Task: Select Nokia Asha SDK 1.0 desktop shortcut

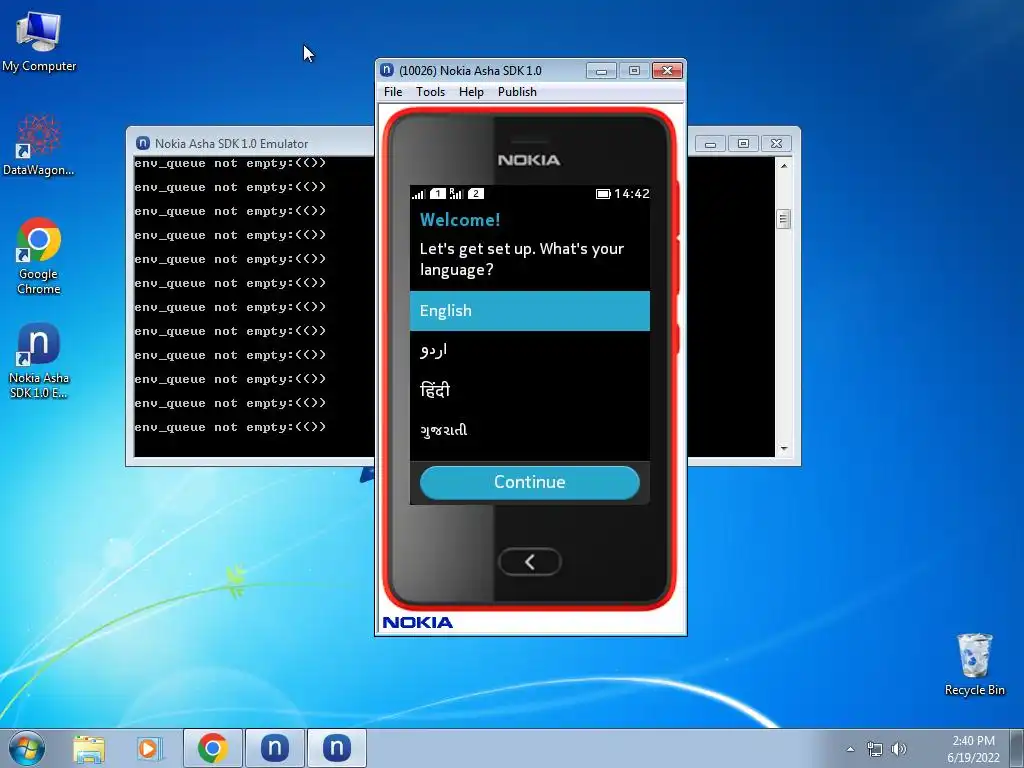Action: pos(39,360)
